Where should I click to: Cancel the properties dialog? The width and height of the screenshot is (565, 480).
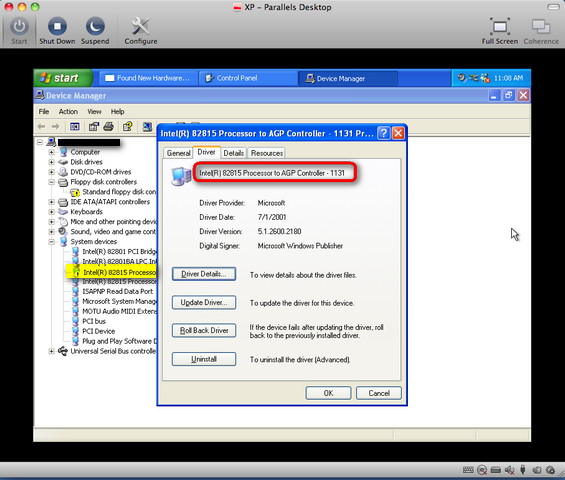click(379, 393)
